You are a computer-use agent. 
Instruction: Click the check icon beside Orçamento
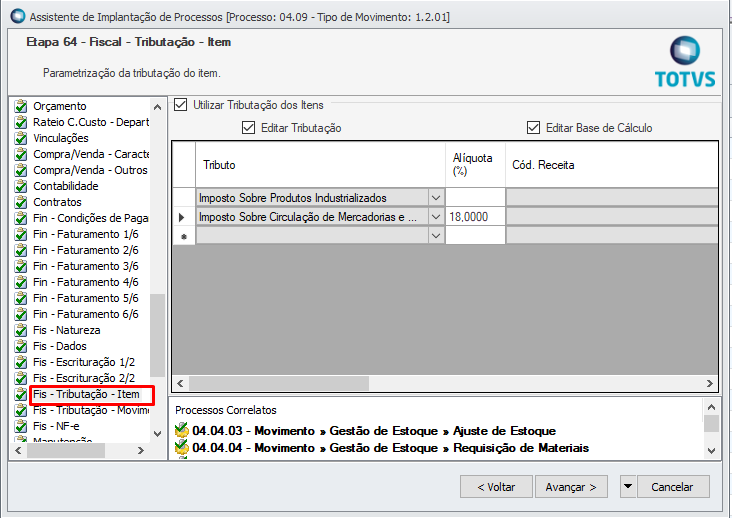[21, 106]
